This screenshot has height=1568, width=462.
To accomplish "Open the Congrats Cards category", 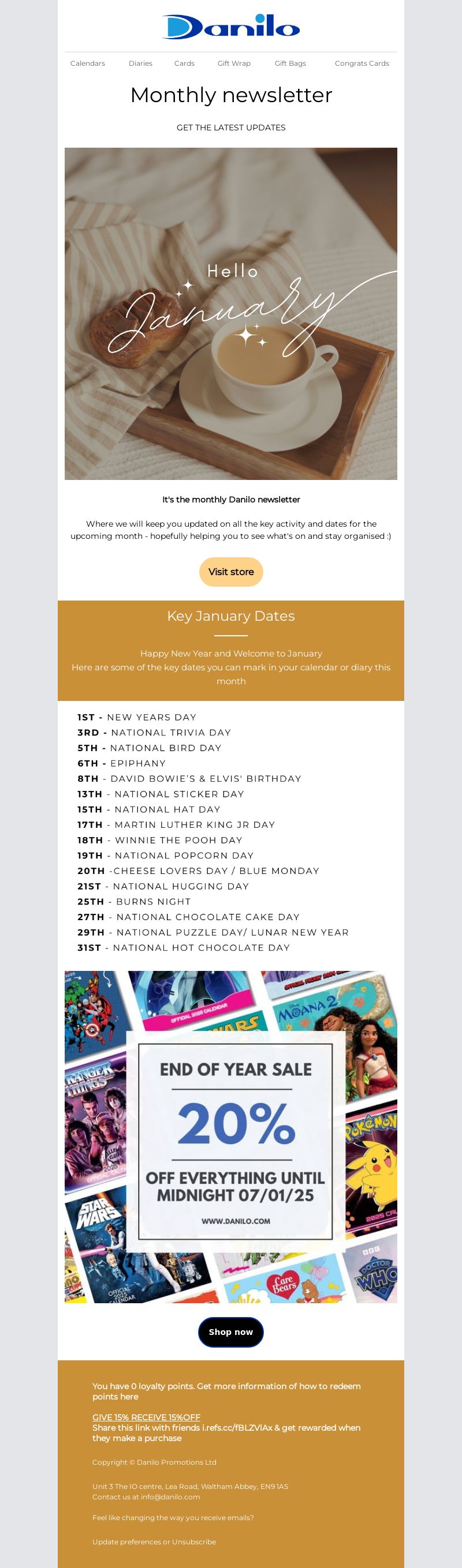I will [362, 63].
